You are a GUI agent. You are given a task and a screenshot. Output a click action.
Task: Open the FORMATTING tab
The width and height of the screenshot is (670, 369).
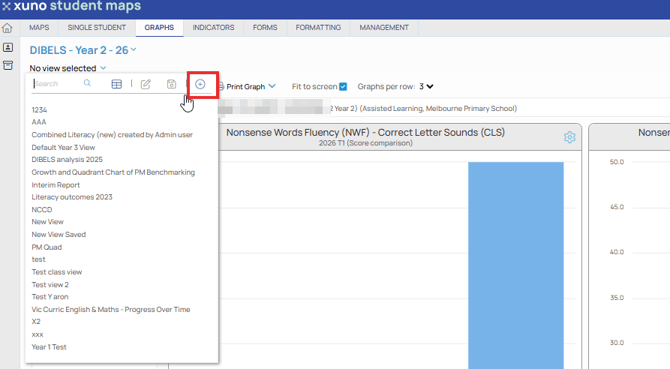[x=318, y=28]
